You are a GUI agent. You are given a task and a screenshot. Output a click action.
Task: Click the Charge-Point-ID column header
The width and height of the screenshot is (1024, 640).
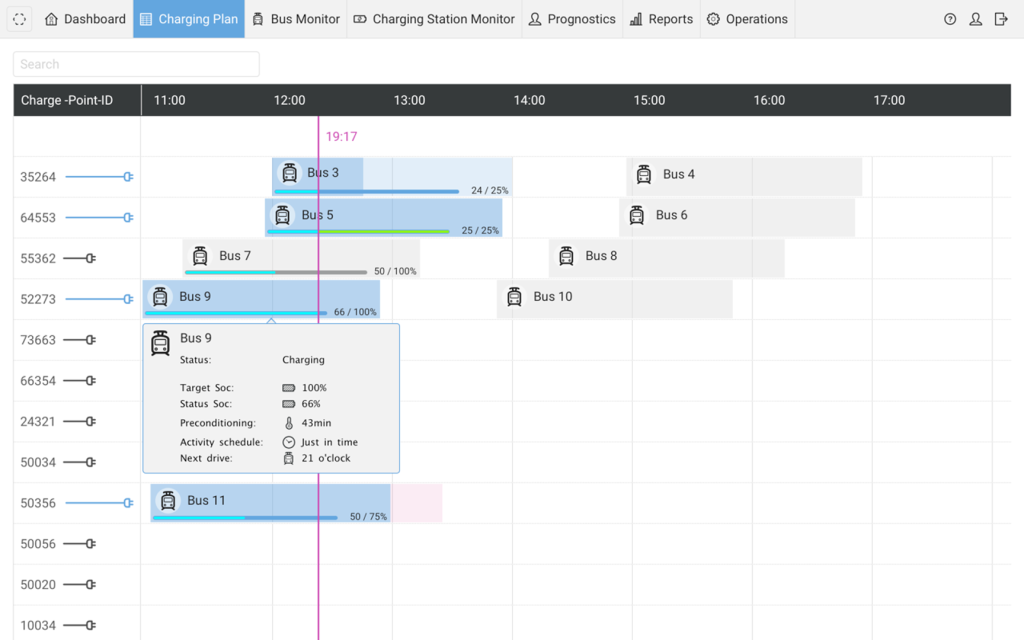click(77, 100)
